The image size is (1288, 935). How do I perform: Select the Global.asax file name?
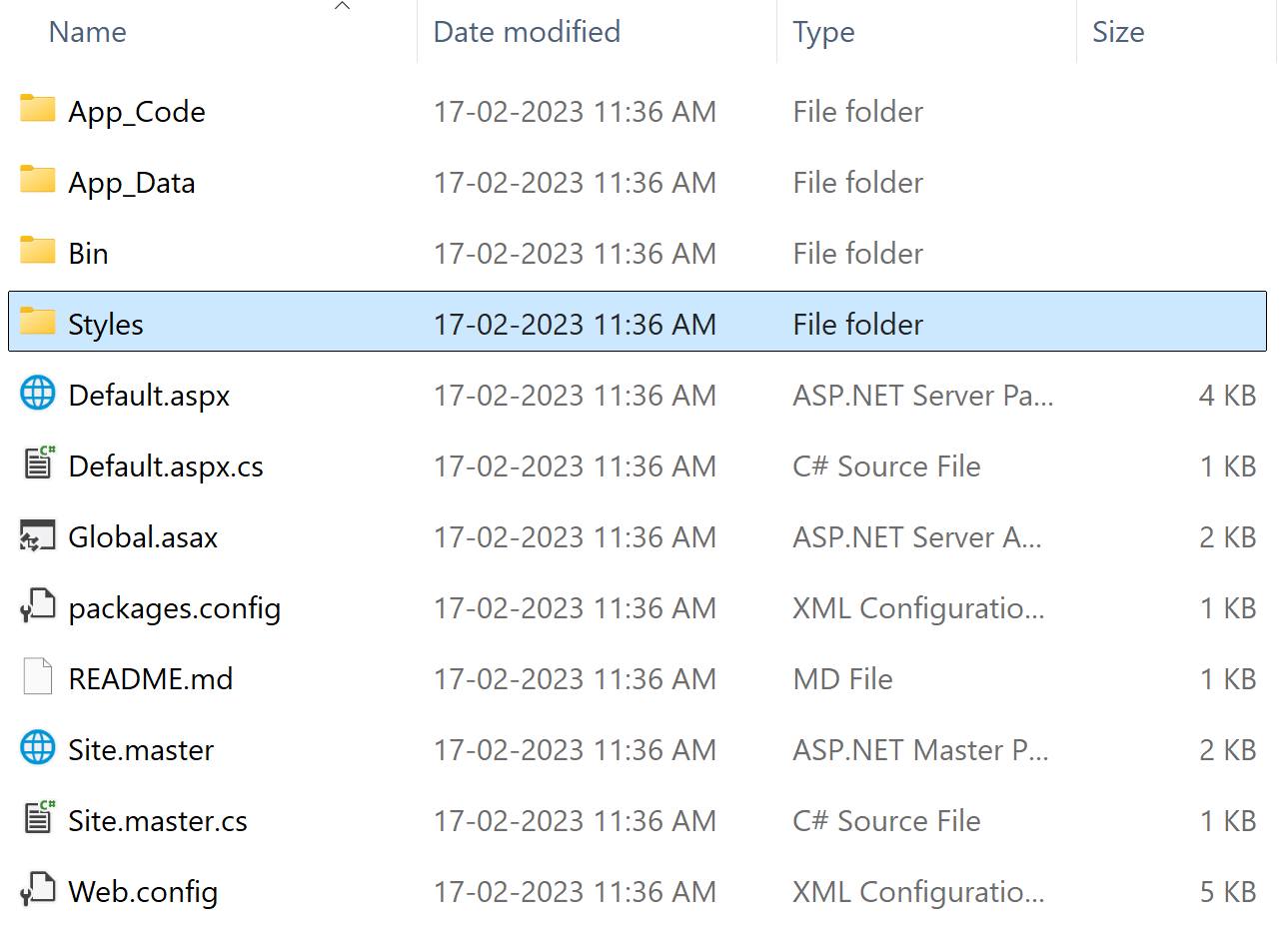point(143,537)
